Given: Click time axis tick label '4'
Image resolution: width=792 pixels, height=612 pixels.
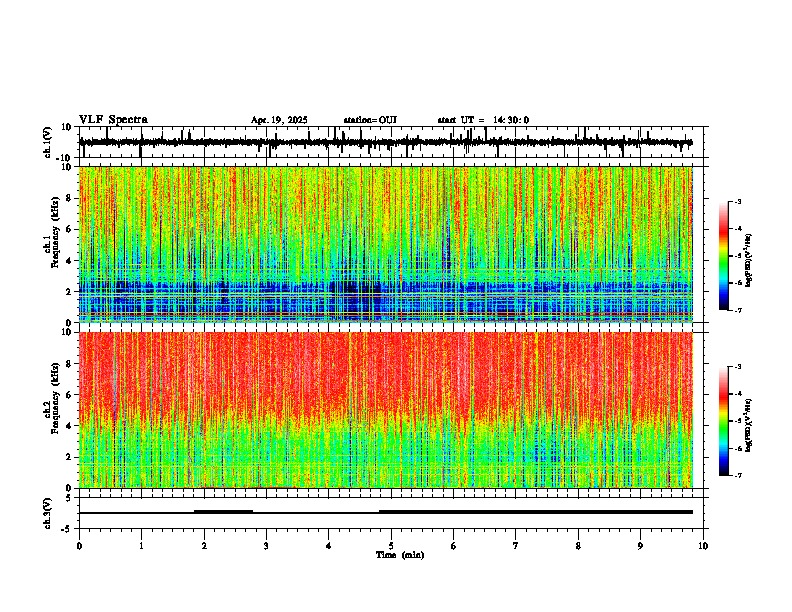Looking at the screenshot, I should (329, 546).
